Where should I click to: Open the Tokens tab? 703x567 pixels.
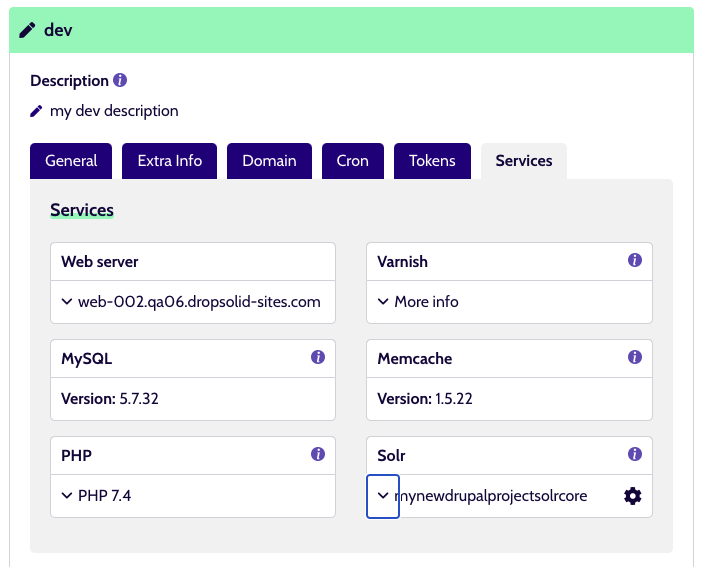click(x=432, y=161)
